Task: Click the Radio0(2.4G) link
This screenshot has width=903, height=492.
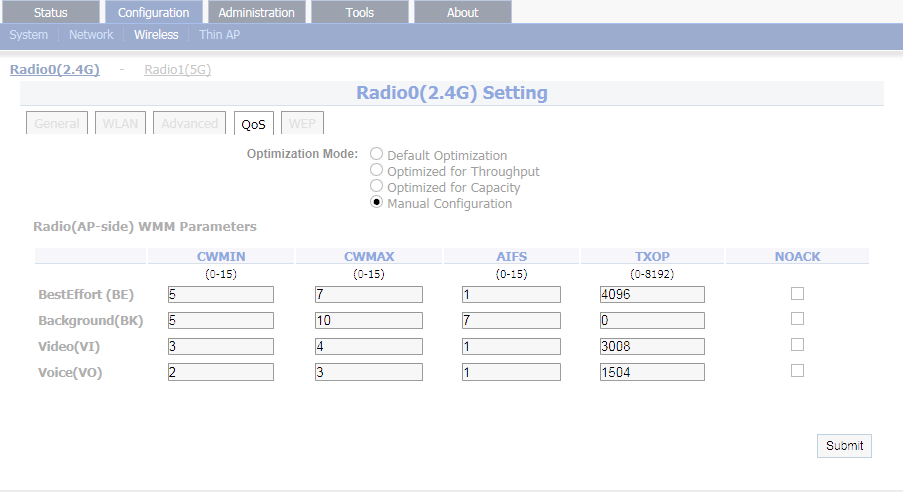Action: [x=55, y=69]
